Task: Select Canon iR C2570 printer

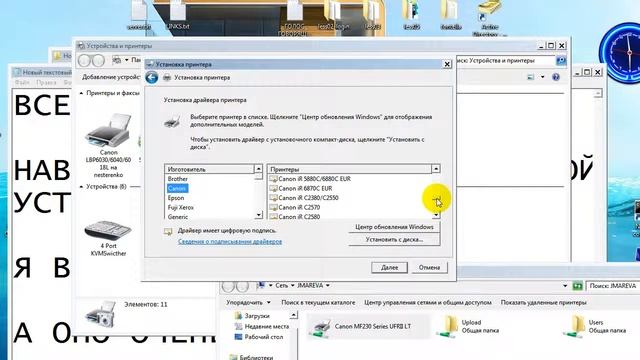Action: (x=295, y=207)
